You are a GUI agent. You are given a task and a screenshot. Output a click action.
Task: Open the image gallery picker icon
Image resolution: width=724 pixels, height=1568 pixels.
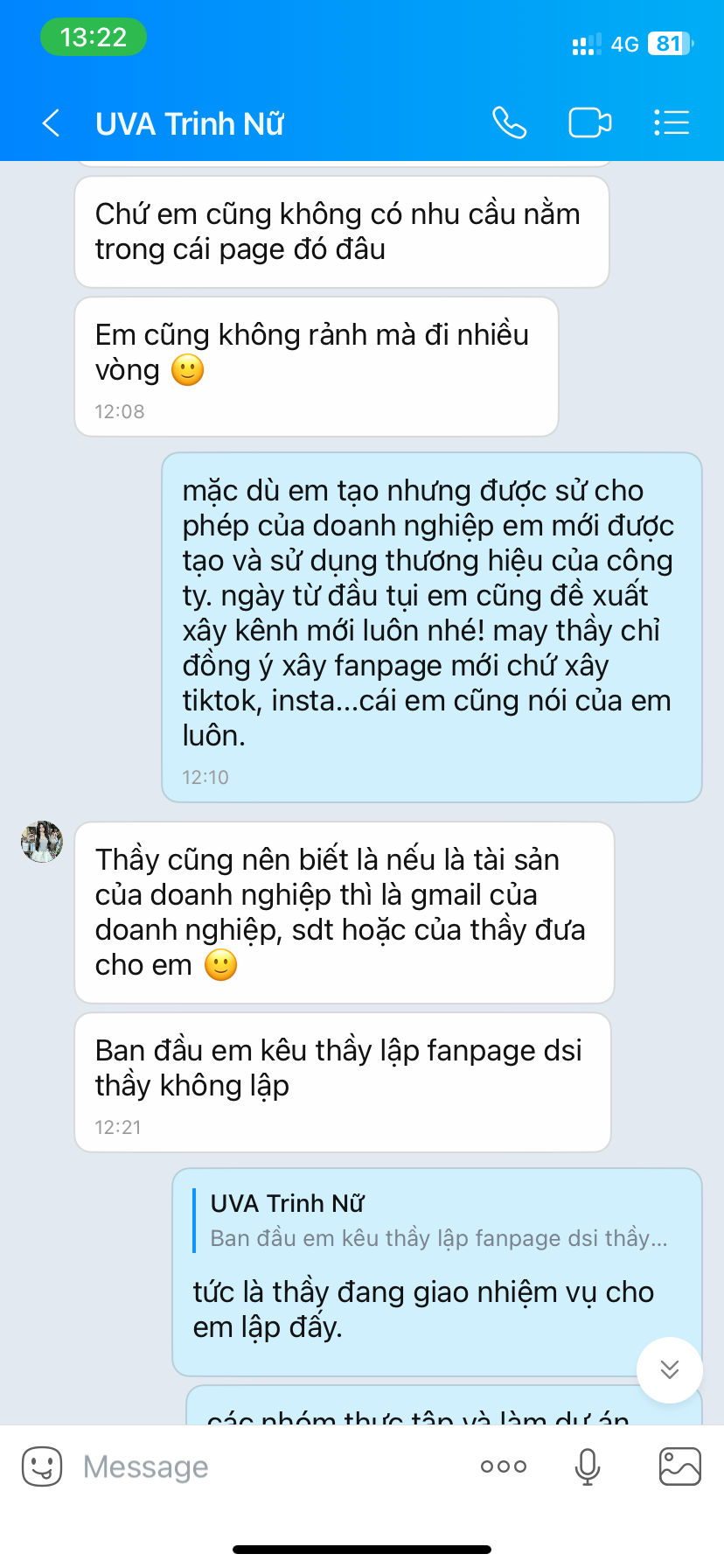click(x=679, y=1466)
